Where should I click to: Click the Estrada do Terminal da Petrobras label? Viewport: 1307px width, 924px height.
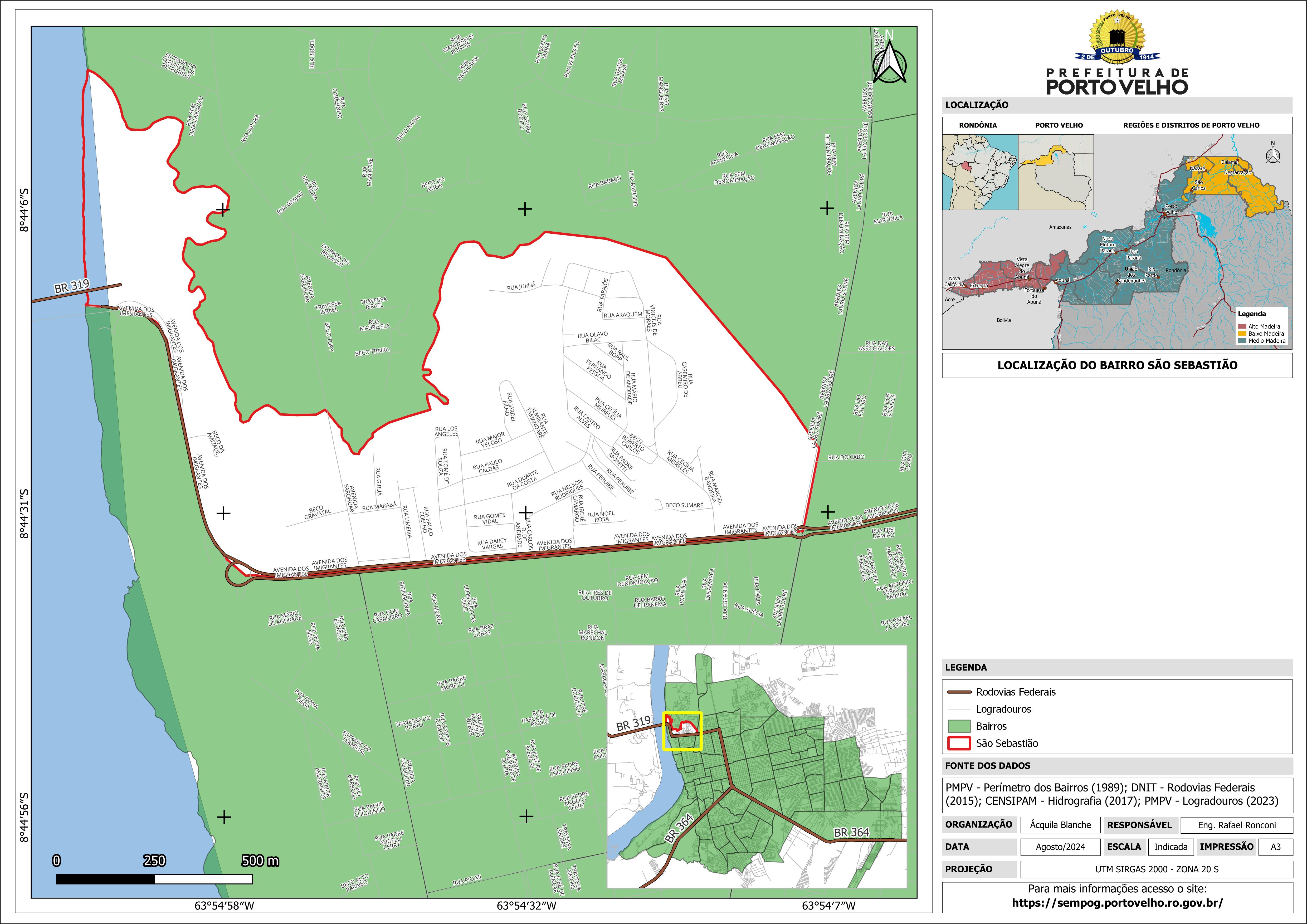pos(179,66)
